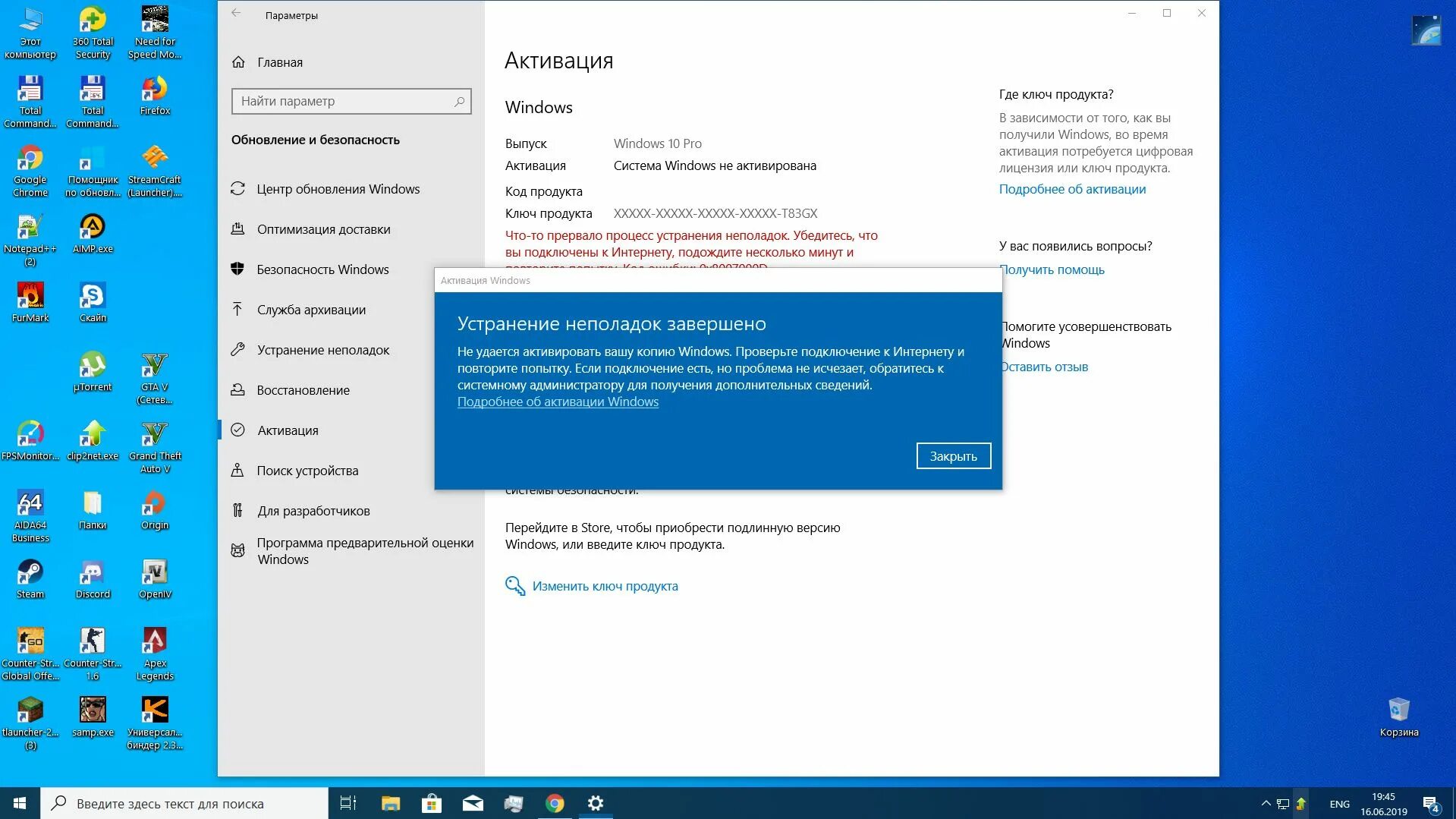Screen dimensions: 1456x819
Task: Open Microsoft Store from the taskbar
Action: [432, 802]
